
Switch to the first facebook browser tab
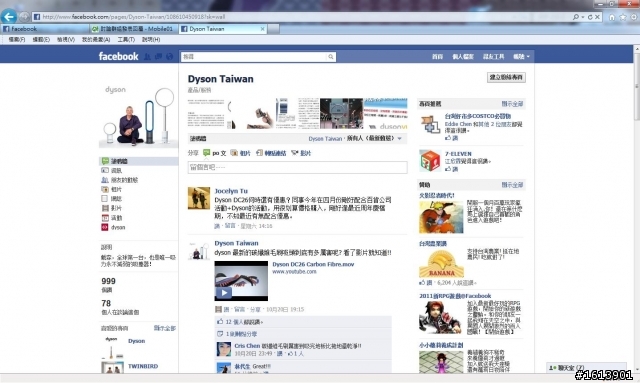[x=45, y=29]
